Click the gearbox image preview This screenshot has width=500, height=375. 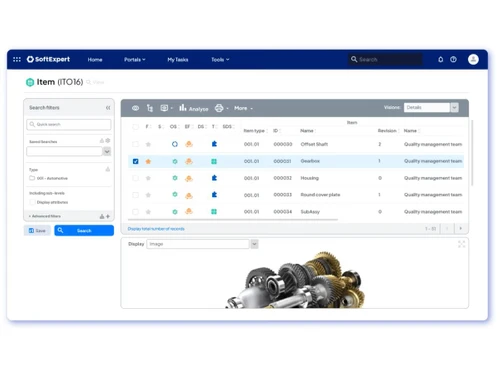tap(295, 280)
